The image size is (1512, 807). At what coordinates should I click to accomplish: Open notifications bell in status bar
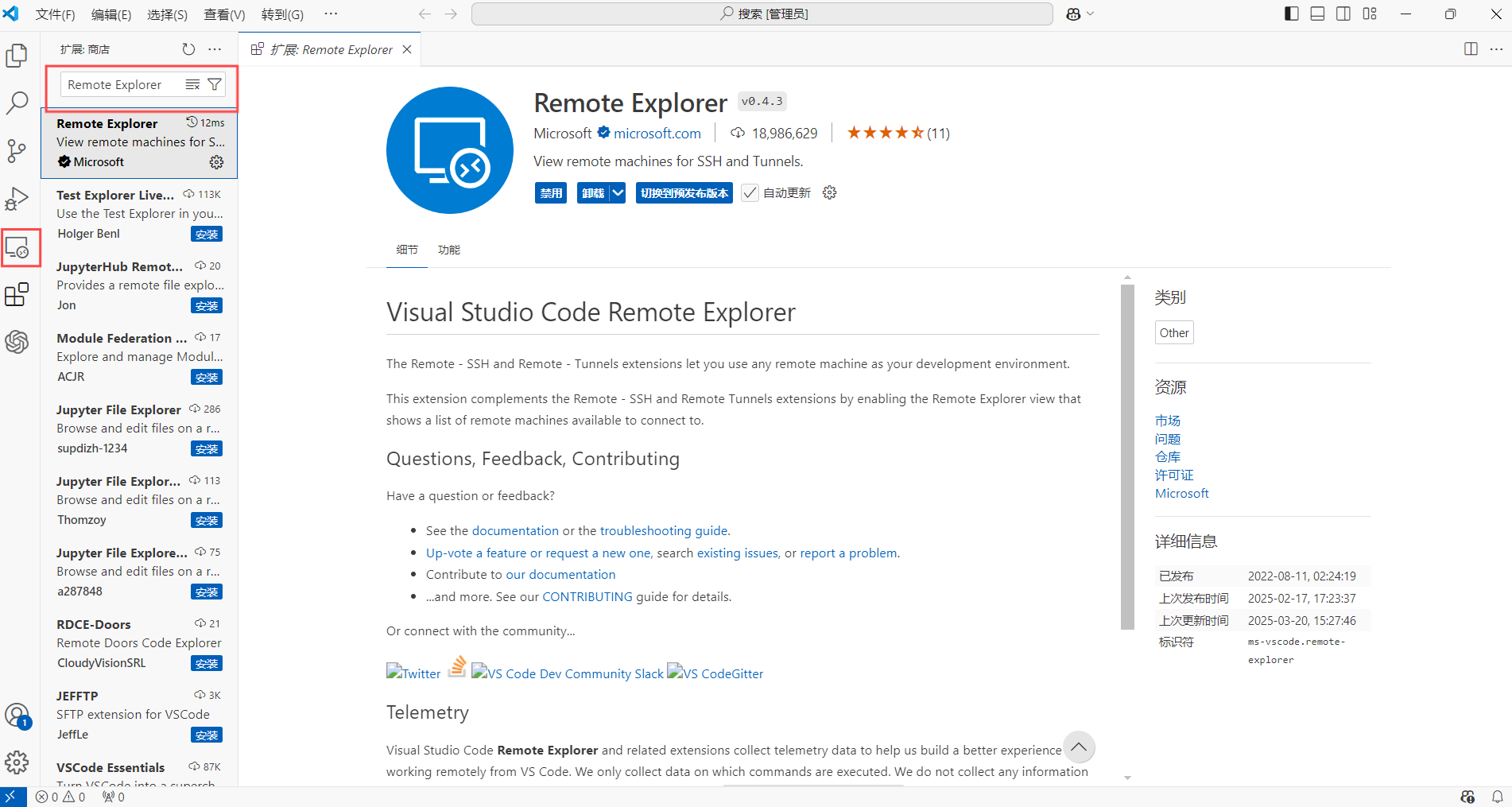point(1497,797)
